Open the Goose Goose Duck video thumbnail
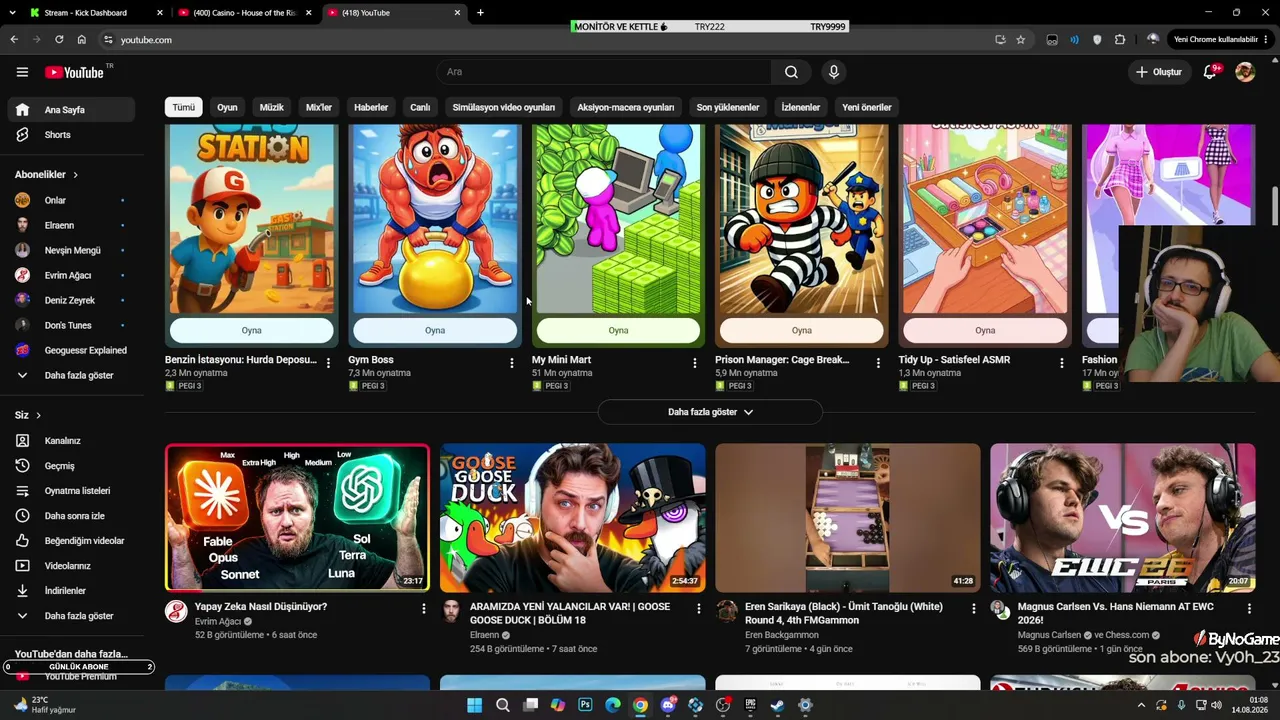Viewport: 1280px width, 720px height. (x=573, y=518)
